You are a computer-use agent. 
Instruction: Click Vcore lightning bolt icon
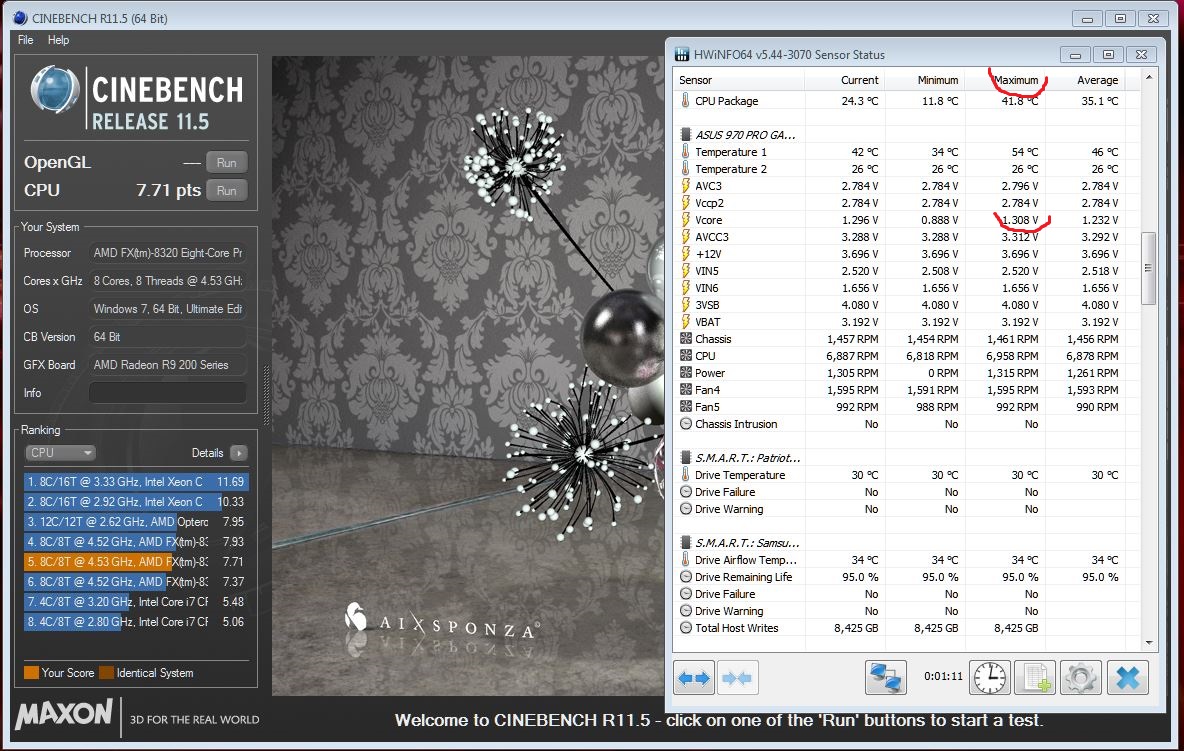[x=685, y=220]
